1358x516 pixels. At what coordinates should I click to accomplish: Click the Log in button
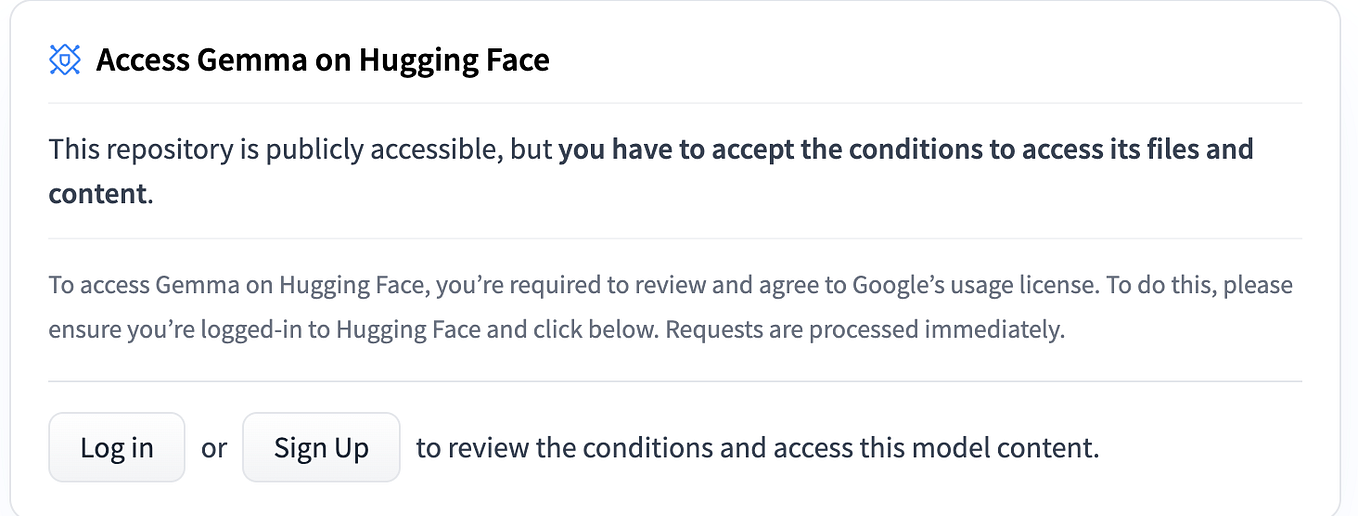117,447
